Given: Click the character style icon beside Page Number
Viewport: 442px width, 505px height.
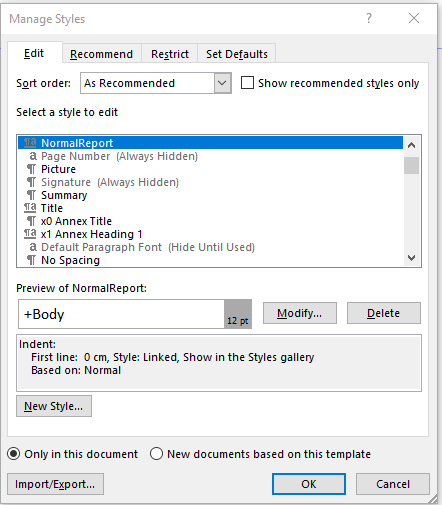Looking at the screenshot, I should (x=33, y=156).
